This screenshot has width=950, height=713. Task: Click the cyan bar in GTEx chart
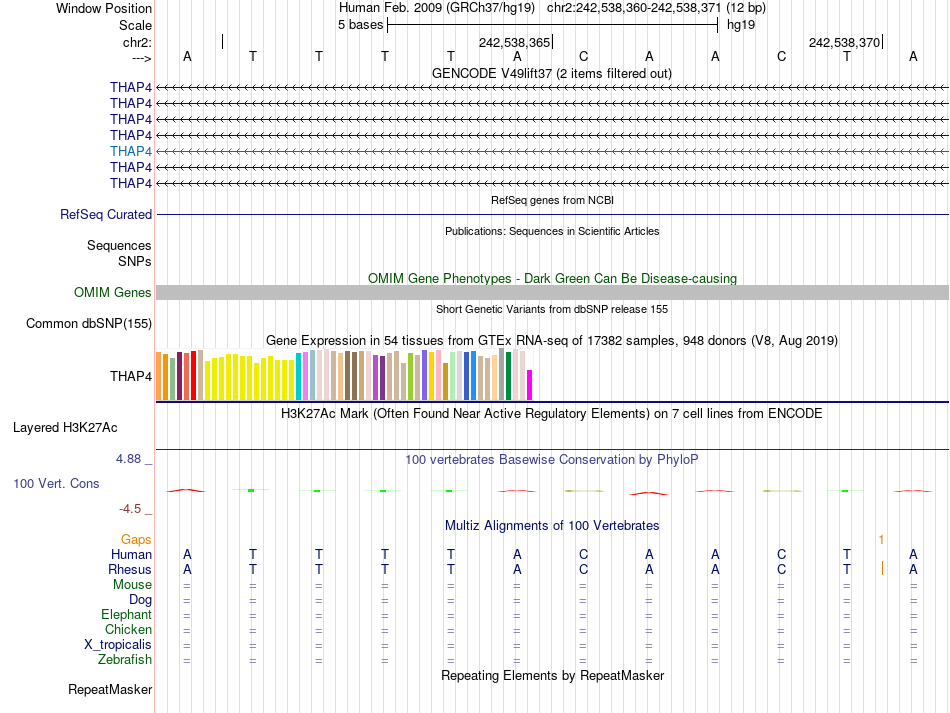298,376
